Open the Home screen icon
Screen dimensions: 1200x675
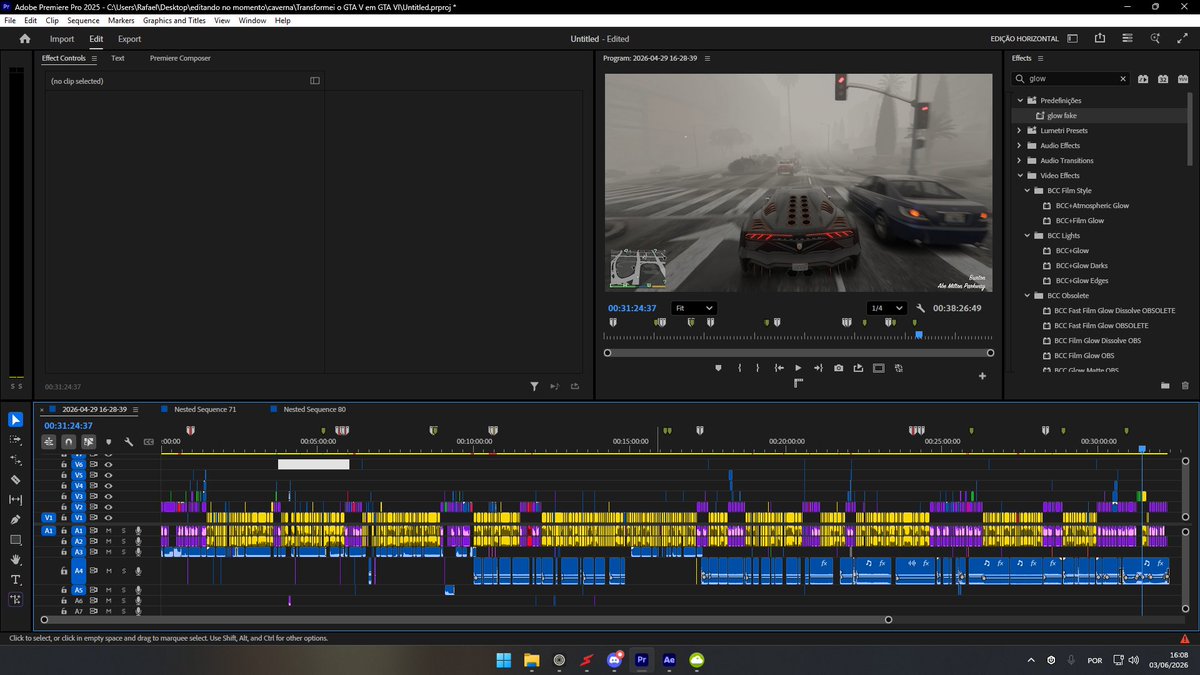click(x=25, y=39)
